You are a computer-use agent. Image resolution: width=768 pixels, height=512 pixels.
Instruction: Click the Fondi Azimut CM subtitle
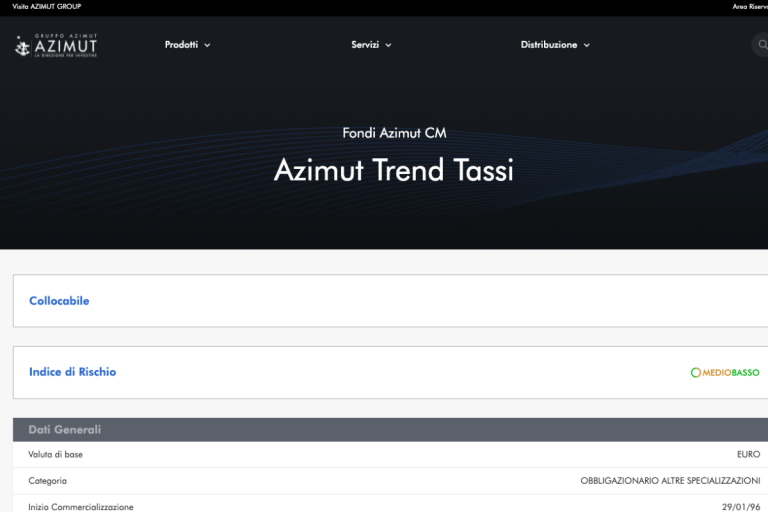[x=394, y=133]
